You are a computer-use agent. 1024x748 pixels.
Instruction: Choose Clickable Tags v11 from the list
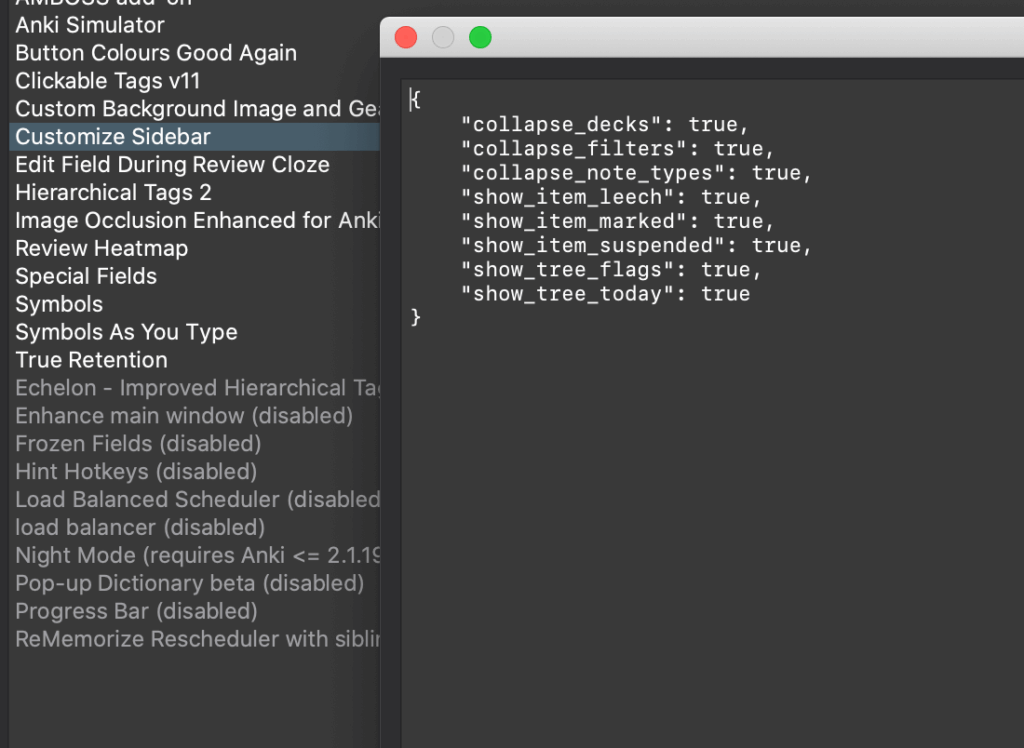(x=195, y=81)
